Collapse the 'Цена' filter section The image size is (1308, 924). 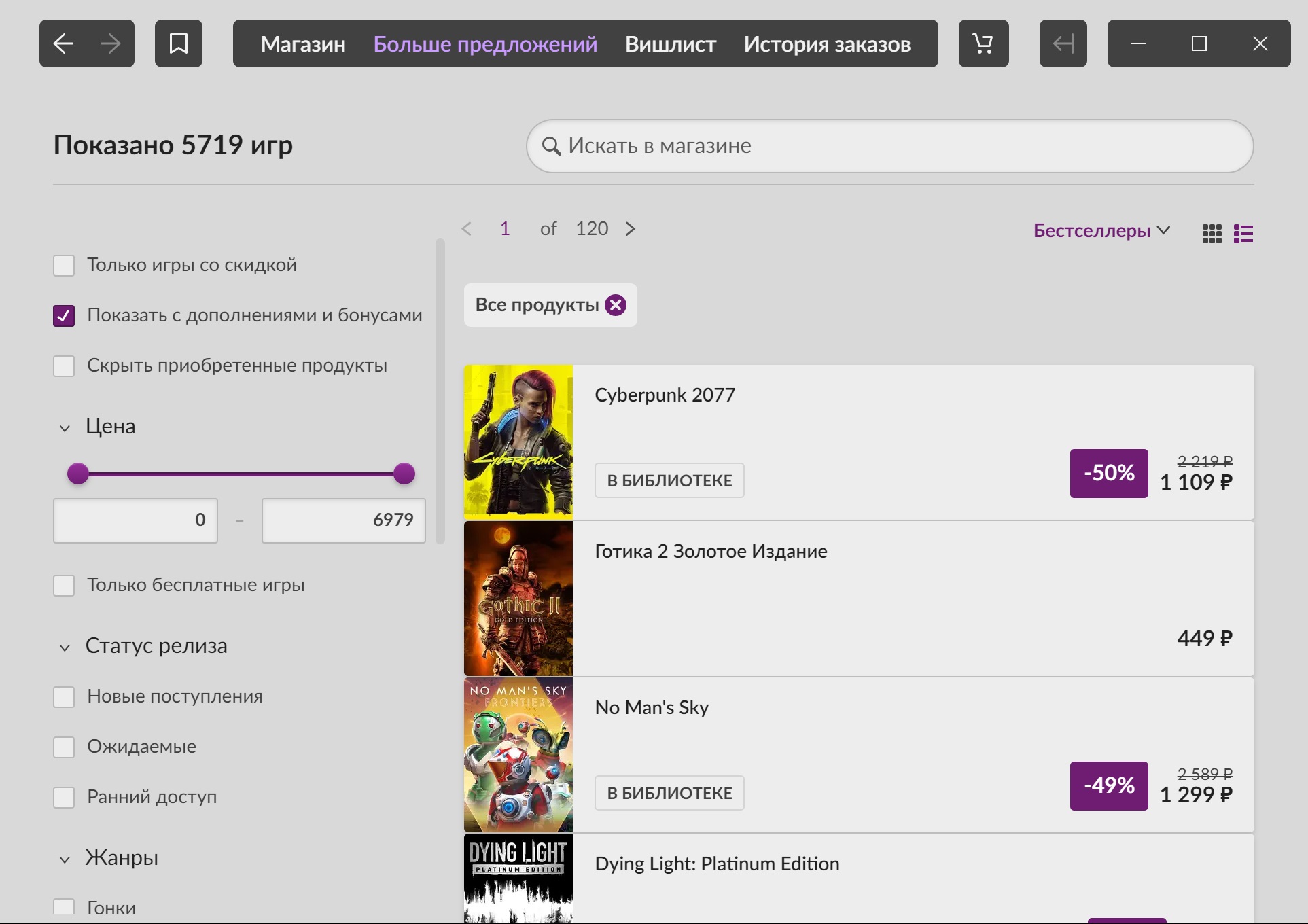point(65,428)
